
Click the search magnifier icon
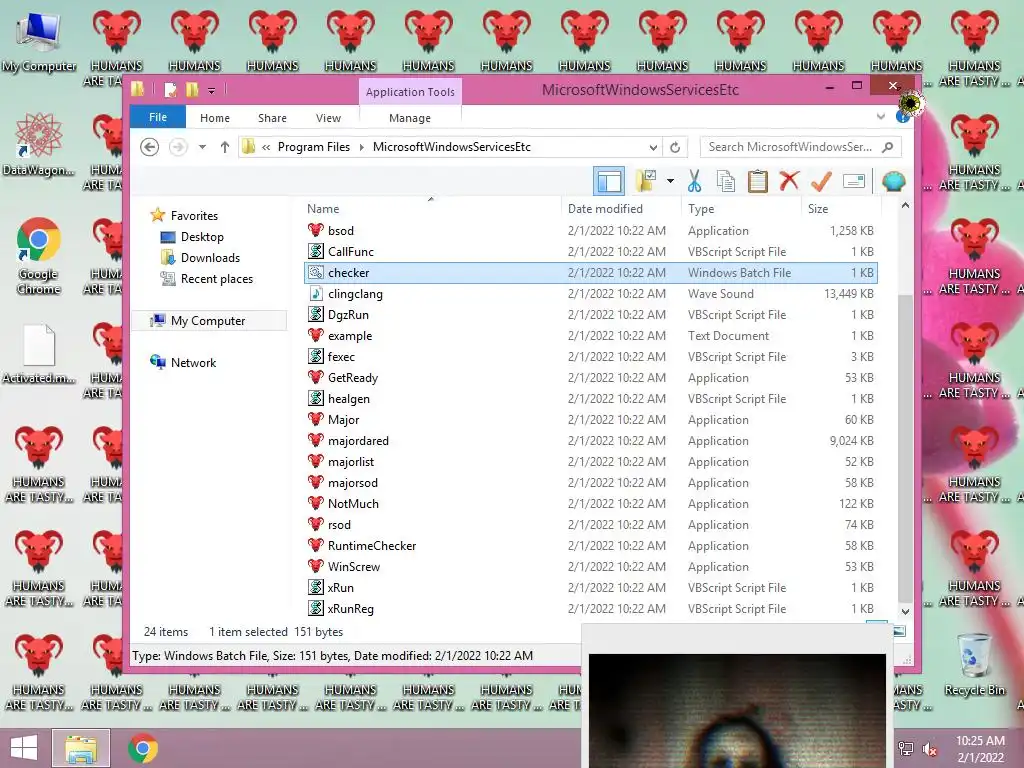point(888,147)
